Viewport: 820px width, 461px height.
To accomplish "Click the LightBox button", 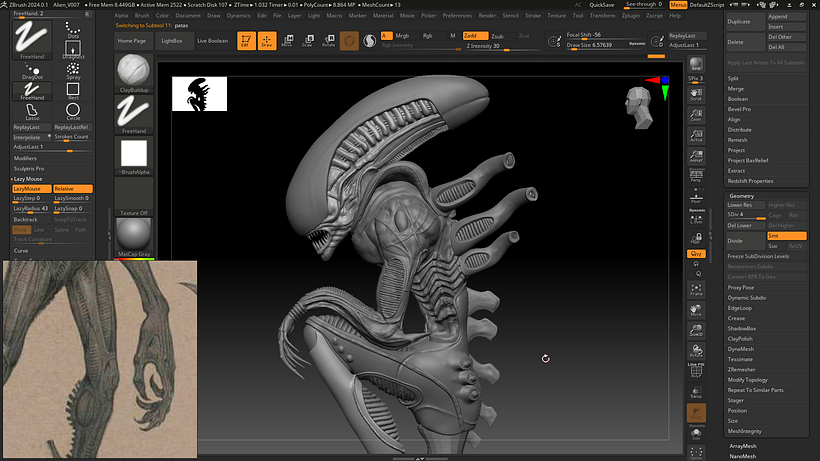I will (x=172, y=41).
